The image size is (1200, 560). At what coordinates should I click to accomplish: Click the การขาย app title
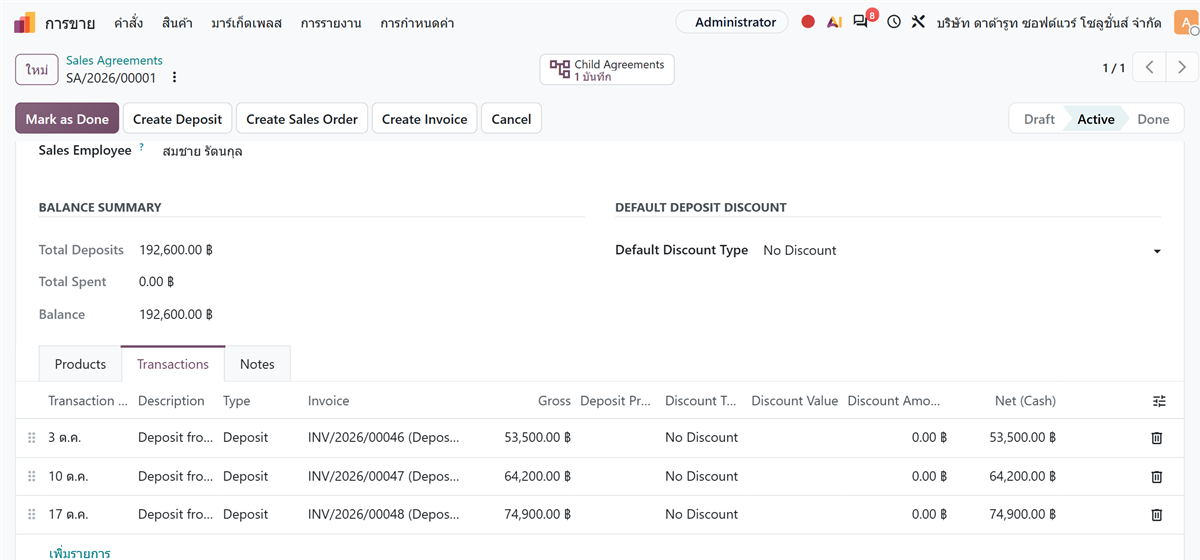(x=70, y=22)
